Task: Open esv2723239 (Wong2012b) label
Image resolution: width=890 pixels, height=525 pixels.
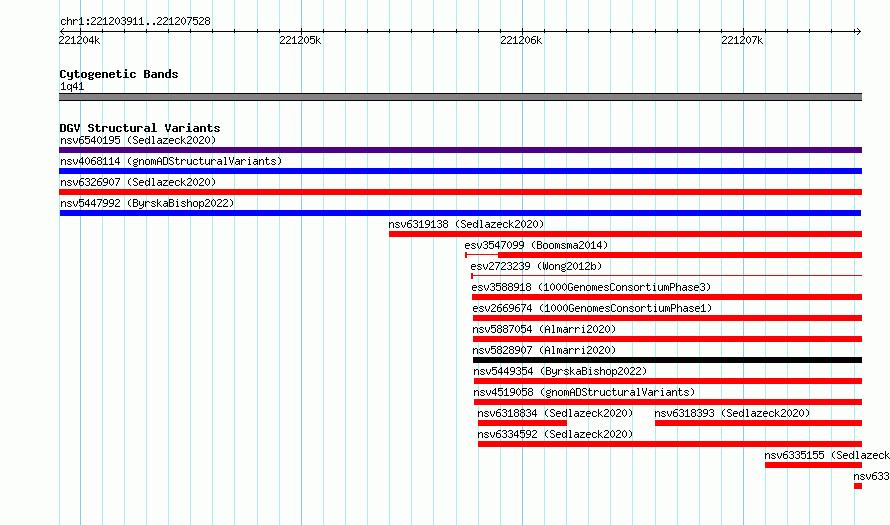Action: coord(536,266)
